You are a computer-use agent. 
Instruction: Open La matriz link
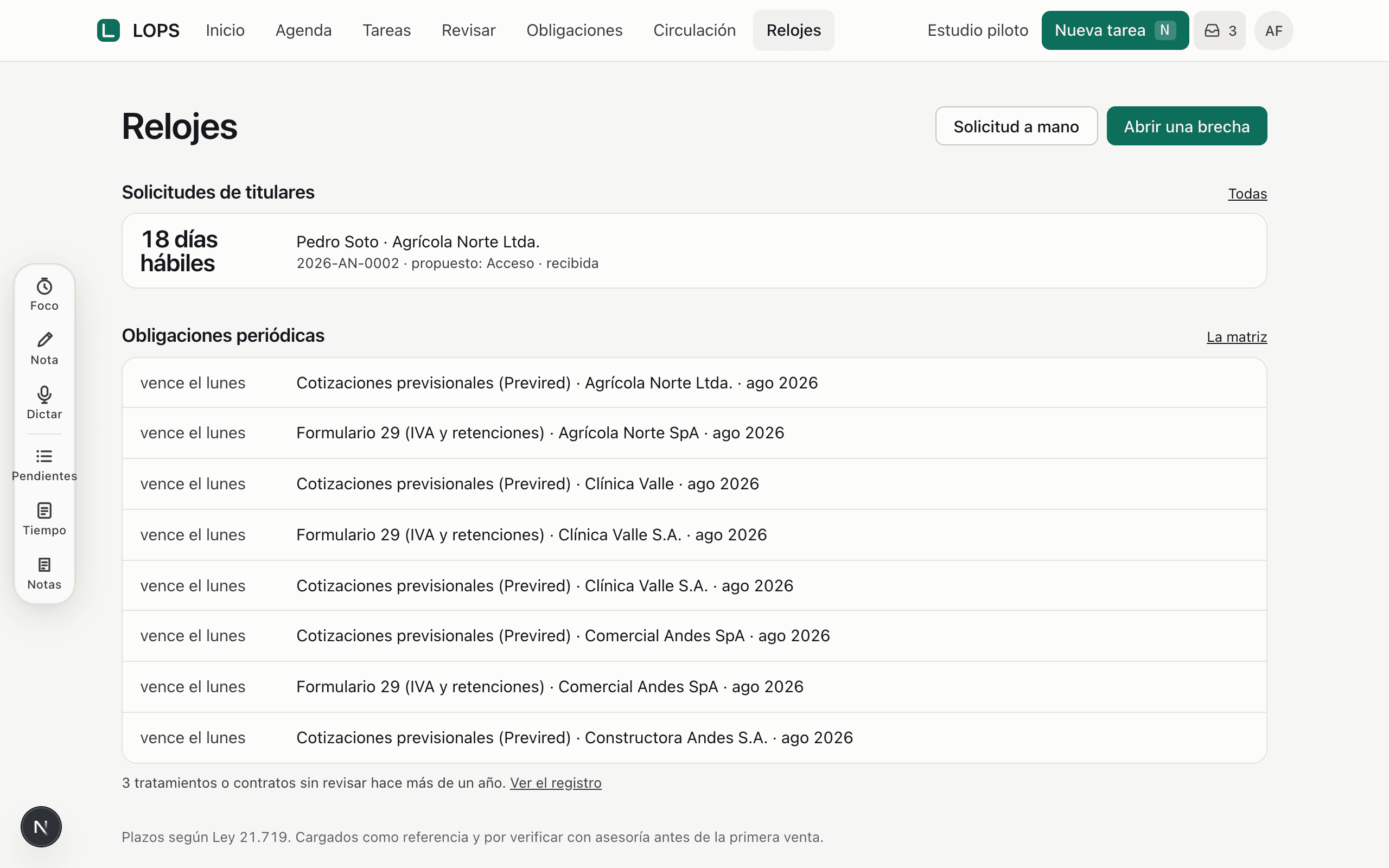1237,337
